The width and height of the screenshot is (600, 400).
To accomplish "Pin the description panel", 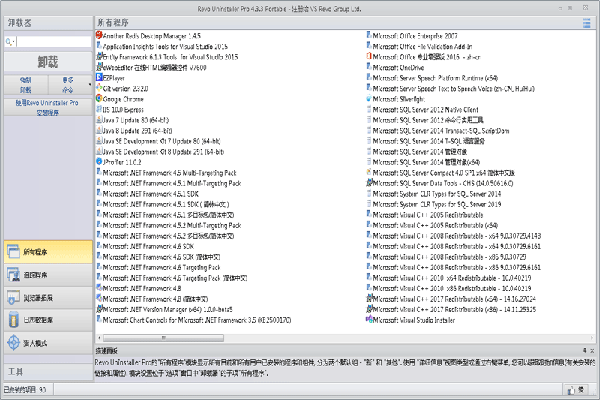I will 584,350.
